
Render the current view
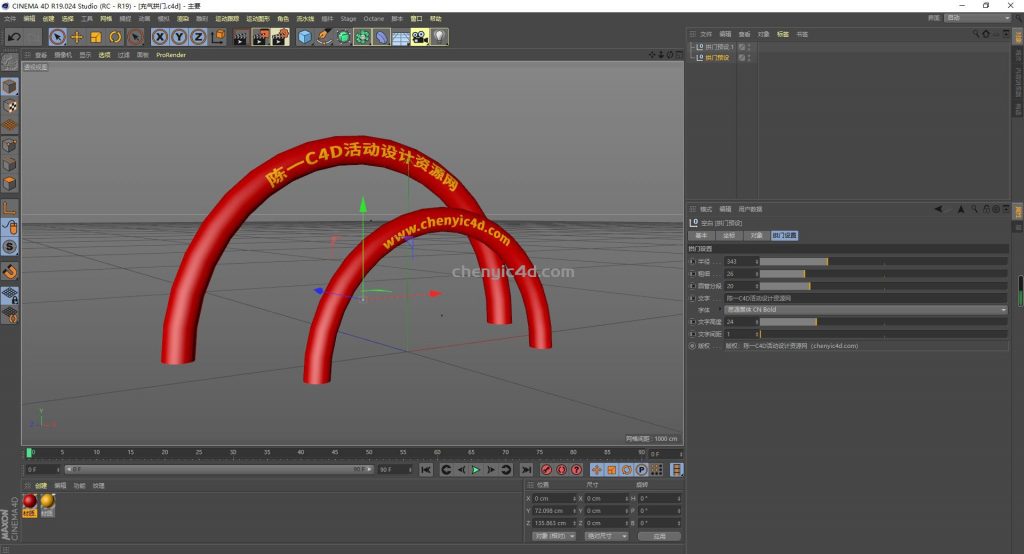click(x=240, y=37)
